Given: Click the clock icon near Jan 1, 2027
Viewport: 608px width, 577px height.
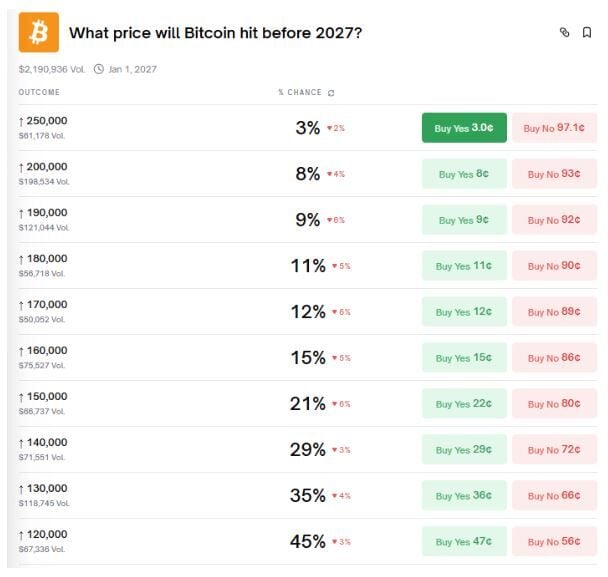Looking at the screenshot, I should point(99,69).
